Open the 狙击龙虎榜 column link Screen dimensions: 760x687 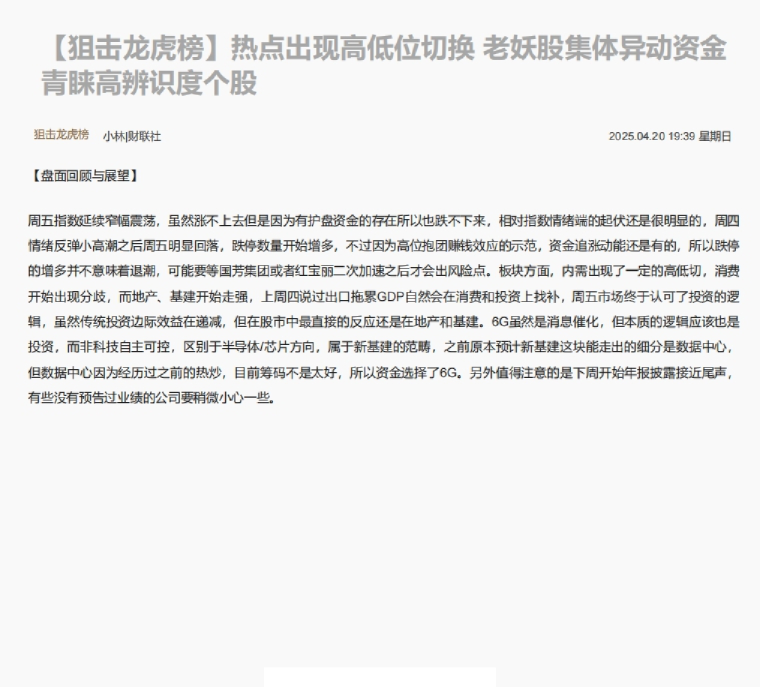coord(61,135)
